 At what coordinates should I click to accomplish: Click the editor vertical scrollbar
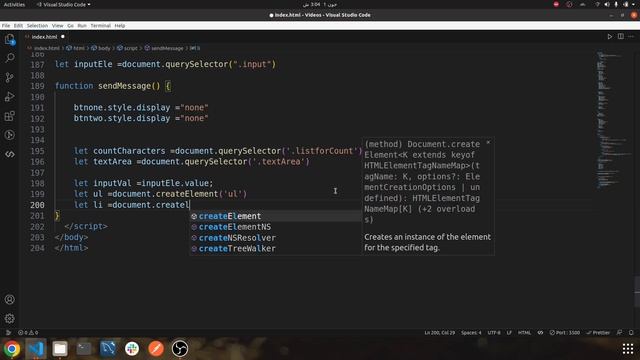(637, 291)
